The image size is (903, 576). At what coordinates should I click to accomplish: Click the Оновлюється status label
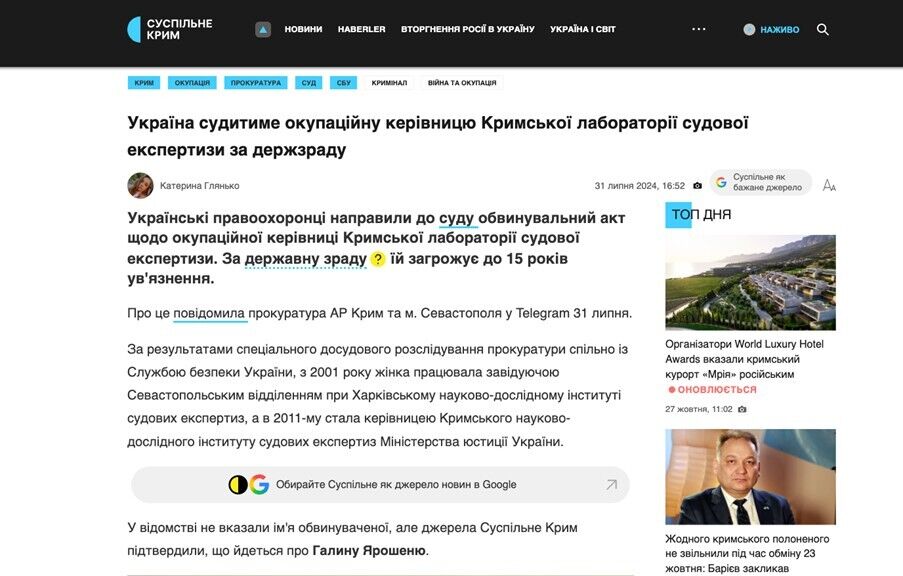[712, 389]
